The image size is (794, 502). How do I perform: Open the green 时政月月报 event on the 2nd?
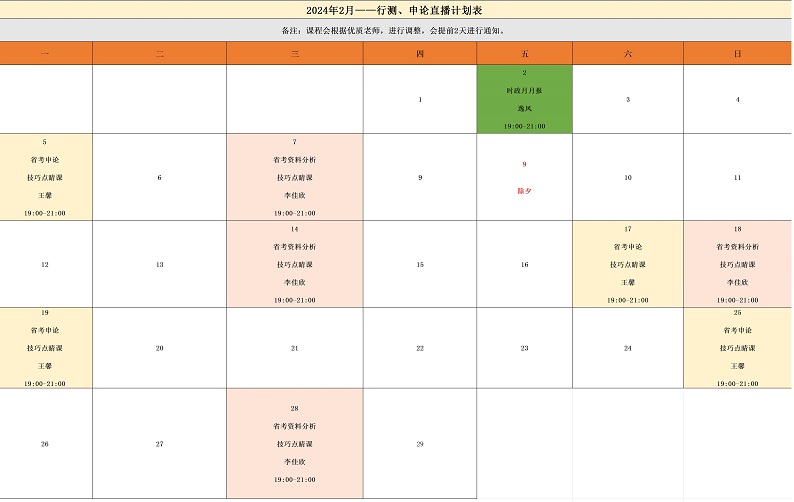point(525,99)
